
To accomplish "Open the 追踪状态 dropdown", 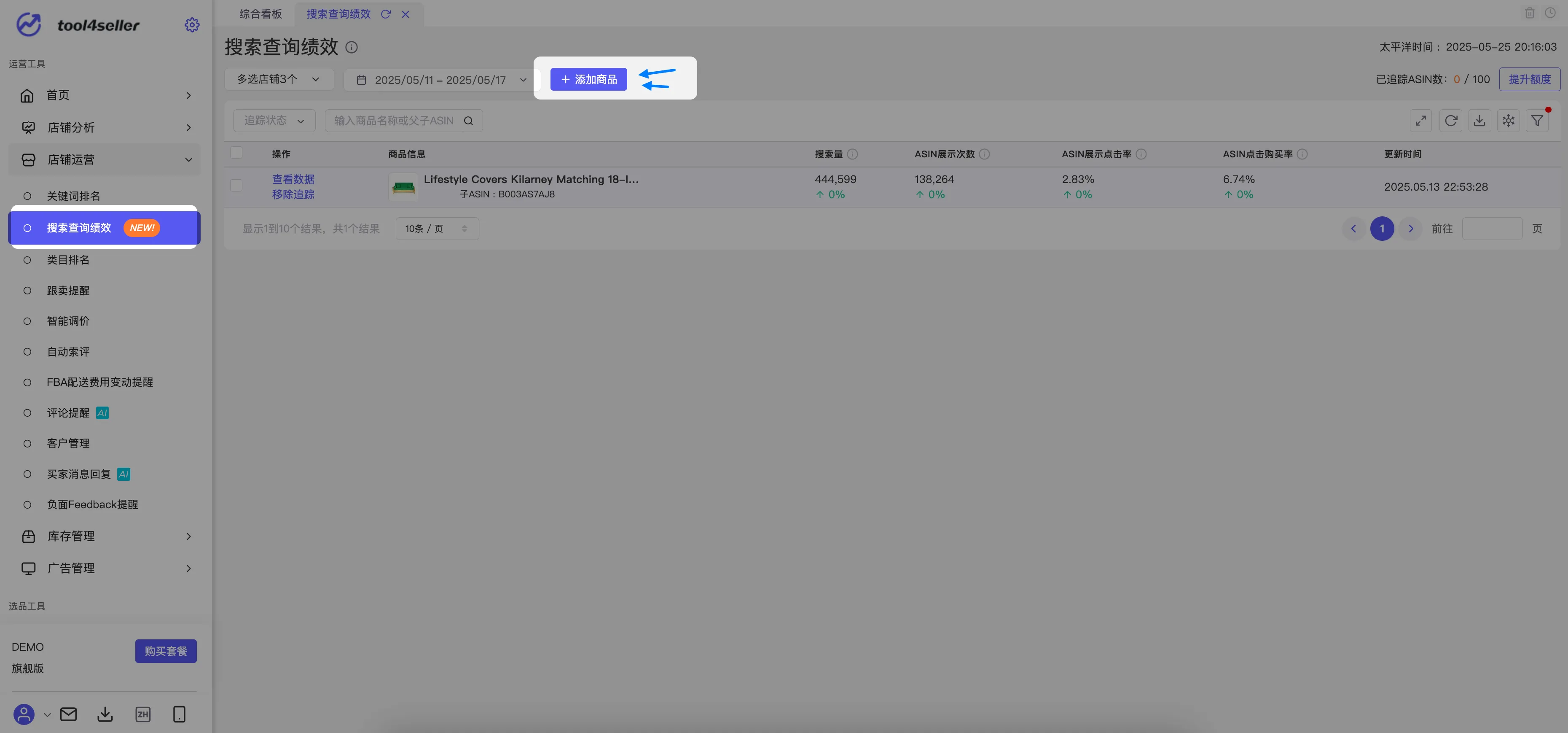I will coord(274,121).
